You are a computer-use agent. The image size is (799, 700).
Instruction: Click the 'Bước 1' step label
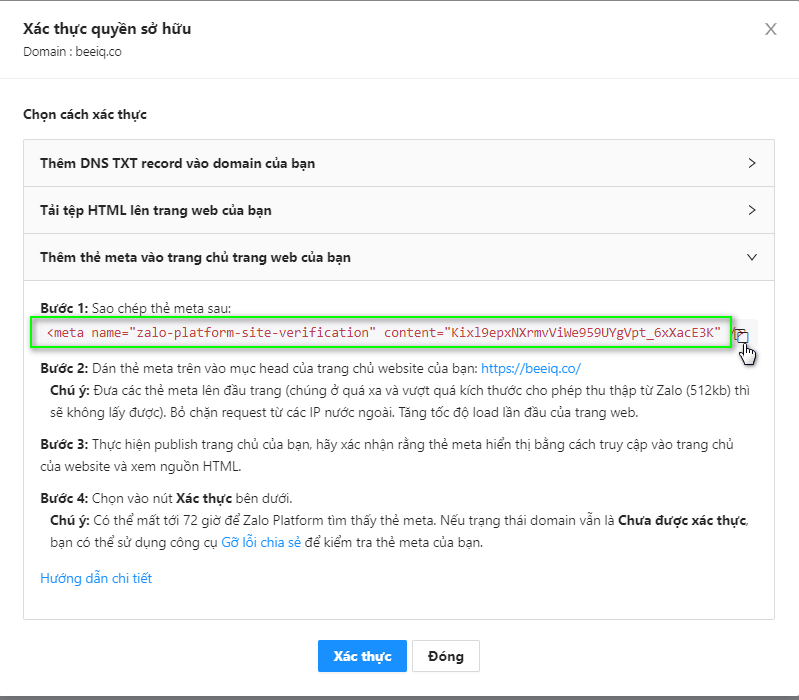pos(64,308)
